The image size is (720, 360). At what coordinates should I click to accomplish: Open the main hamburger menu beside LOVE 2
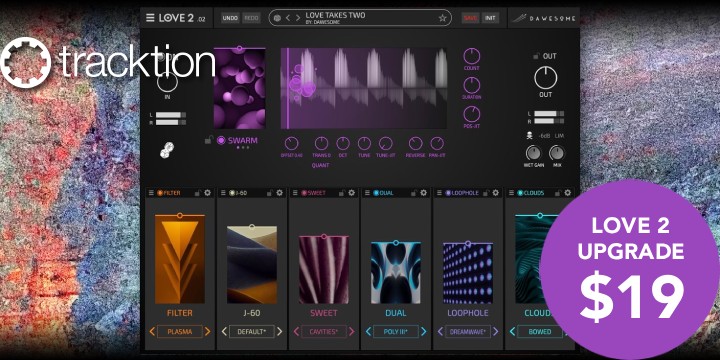coord(150,18)
